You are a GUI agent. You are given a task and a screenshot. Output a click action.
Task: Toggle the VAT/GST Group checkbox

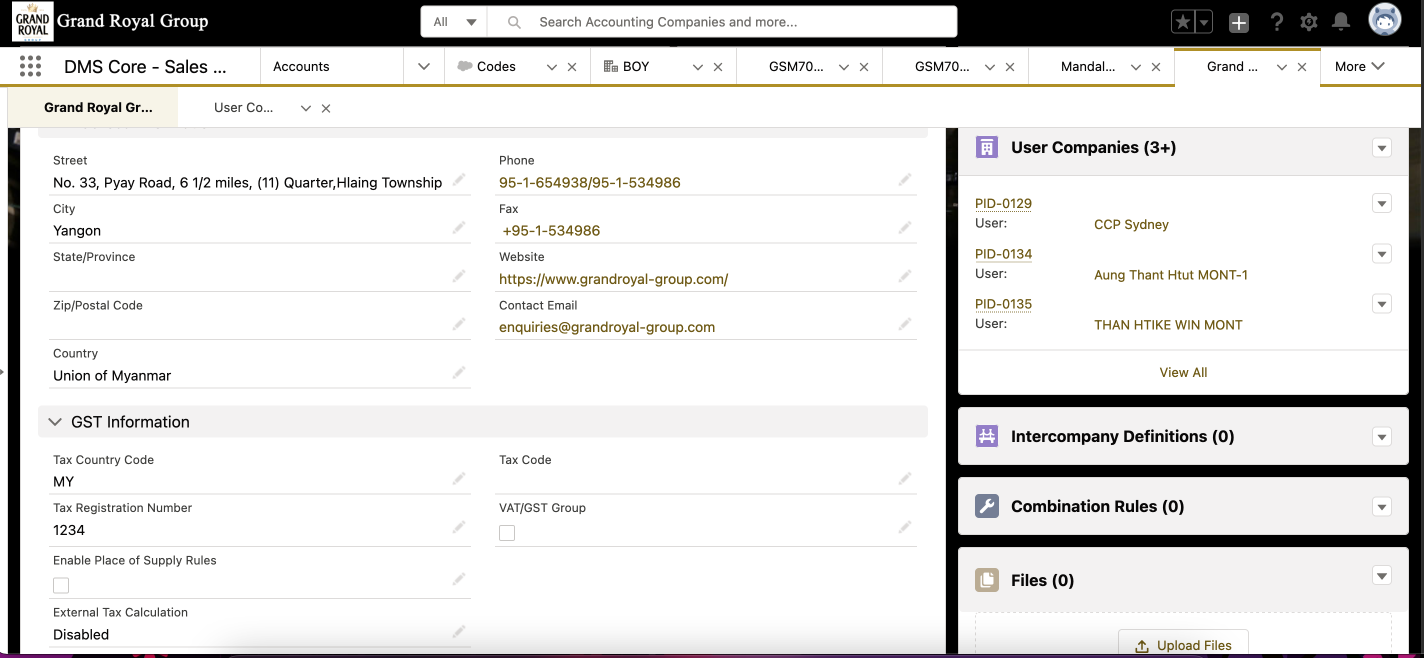coord(507,533)
